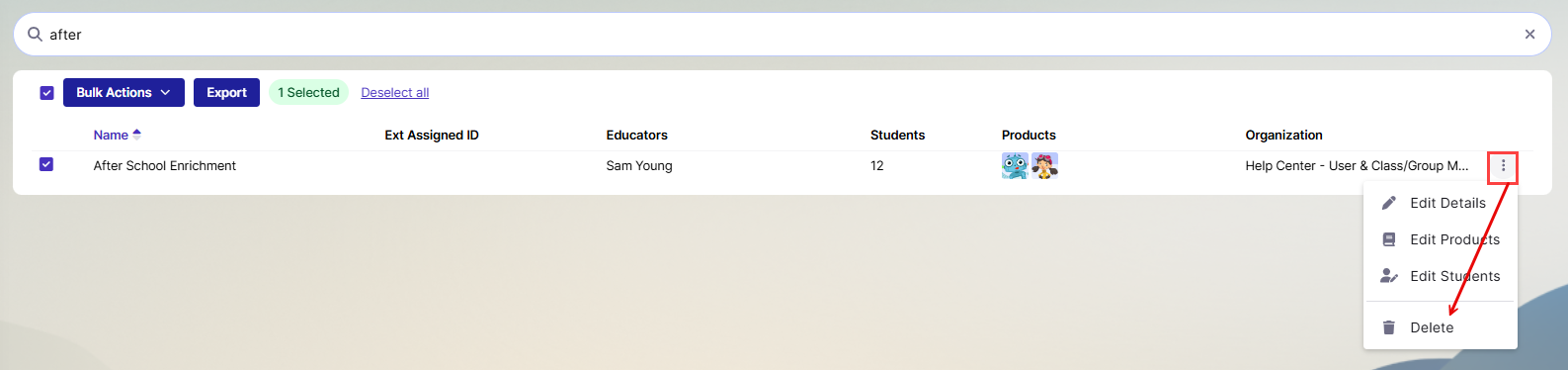Choose Edit Products from the menu
The width and height of the screenshot is (1568, 370).
click(1441, 239)
